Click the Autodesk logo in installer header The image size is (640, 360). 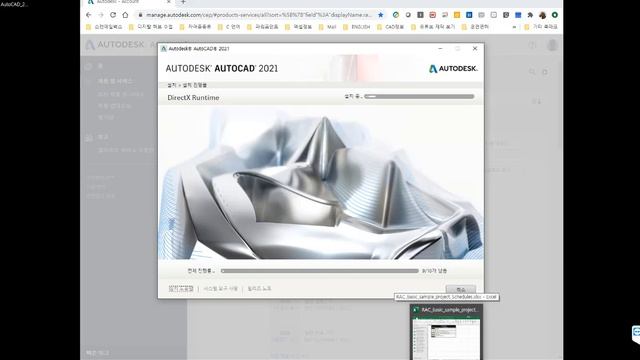pos(453,69)
